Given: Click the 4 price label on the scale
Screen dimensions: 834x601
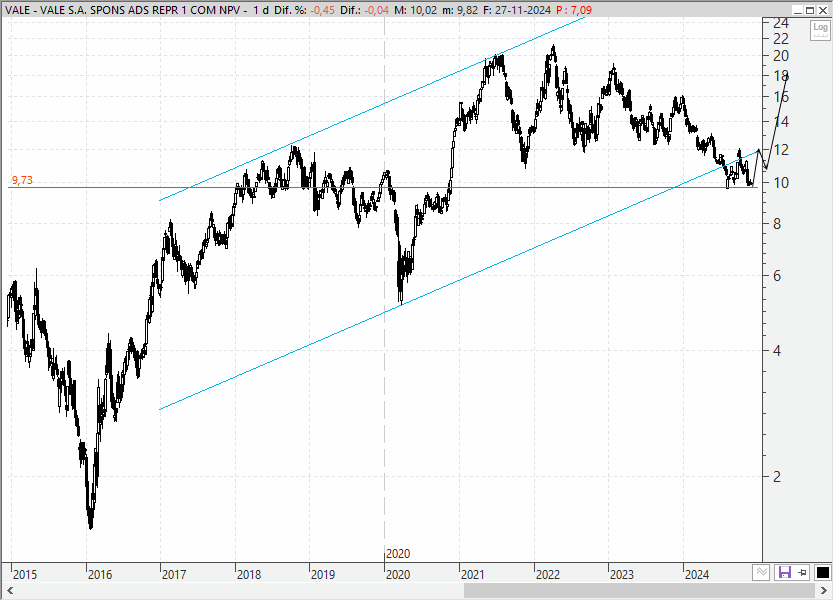Looking at the screenshot, I should point(777,350).
